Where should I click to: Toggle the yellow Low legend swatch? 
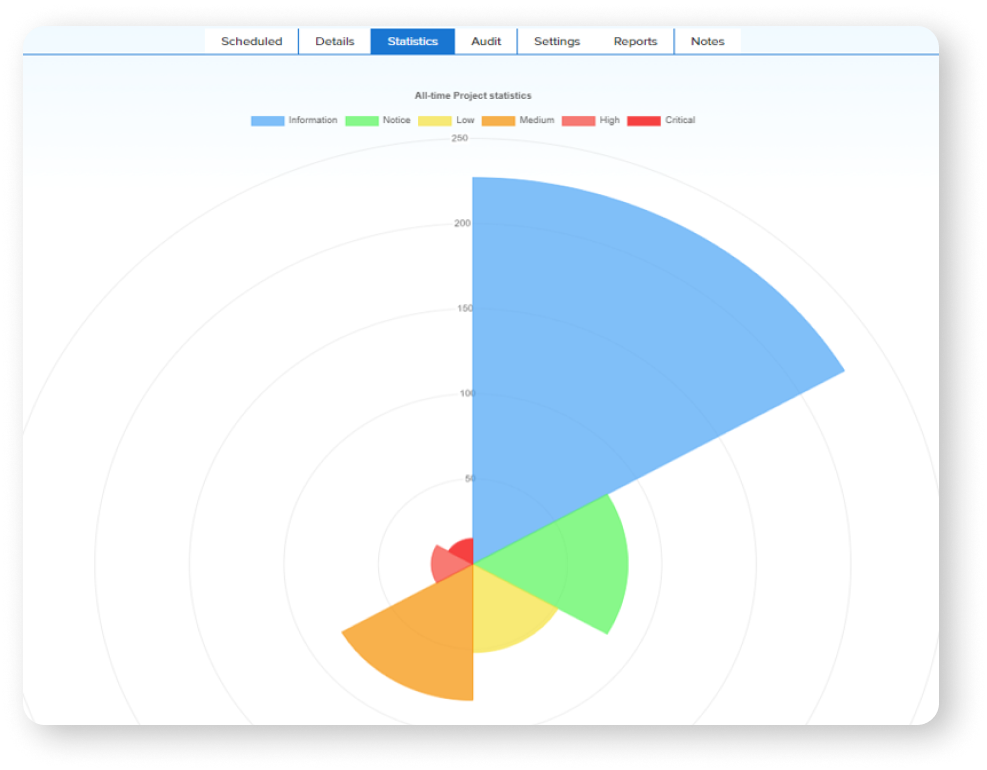(434, 121)
